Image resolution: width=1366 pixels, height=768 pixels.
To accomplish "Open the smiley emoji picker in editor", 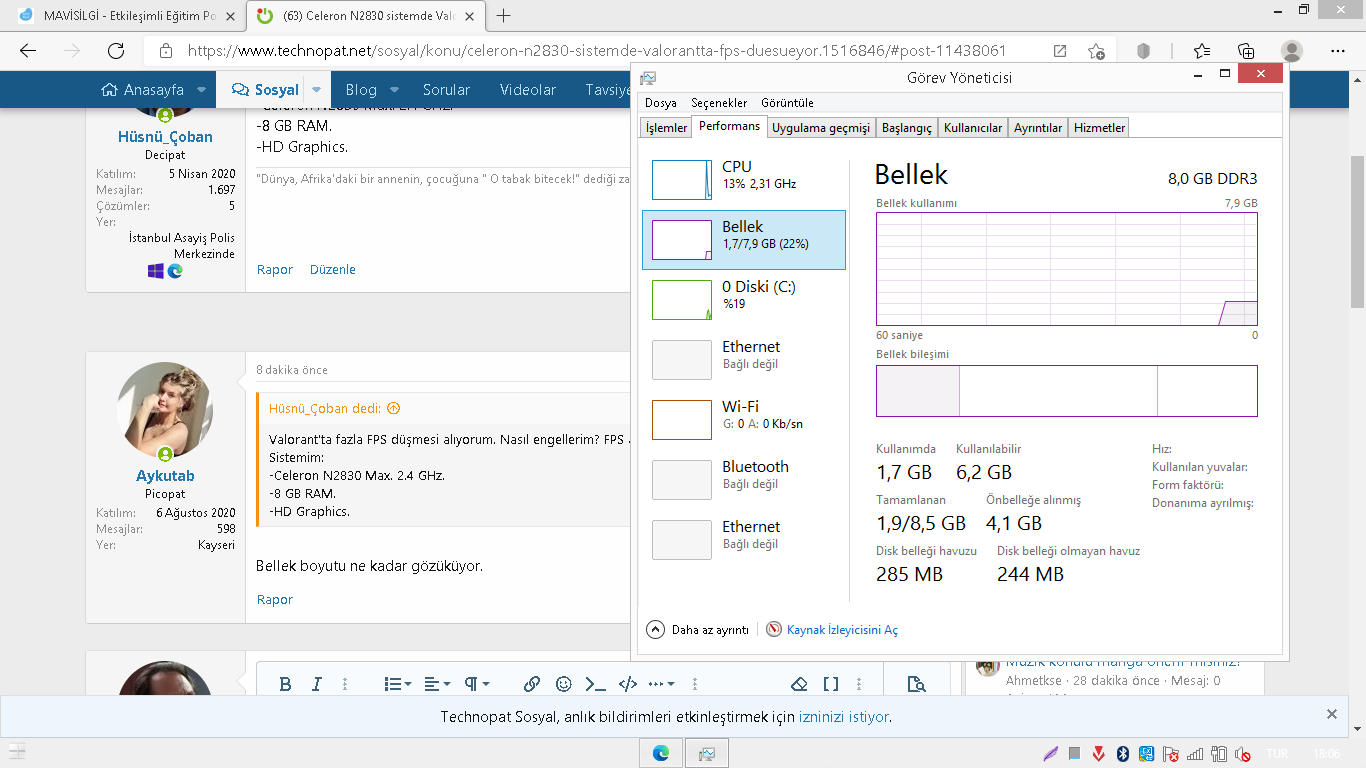I will click(564, 684).
